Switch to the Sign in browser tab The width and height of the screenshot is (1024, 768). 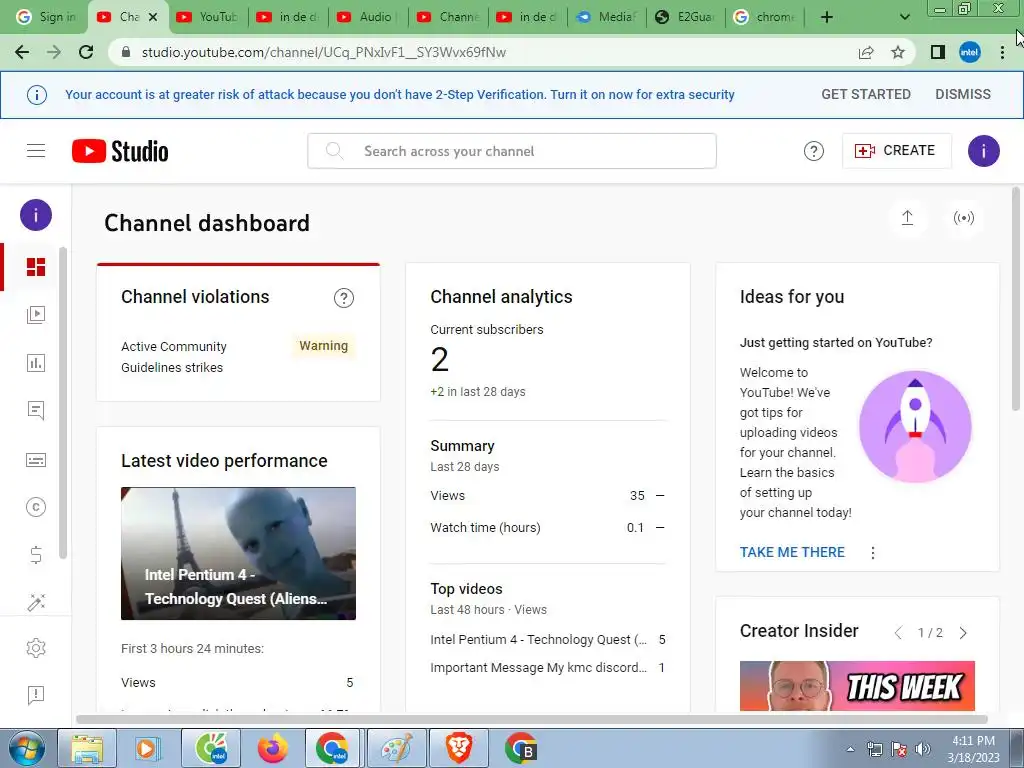(45, 17)
